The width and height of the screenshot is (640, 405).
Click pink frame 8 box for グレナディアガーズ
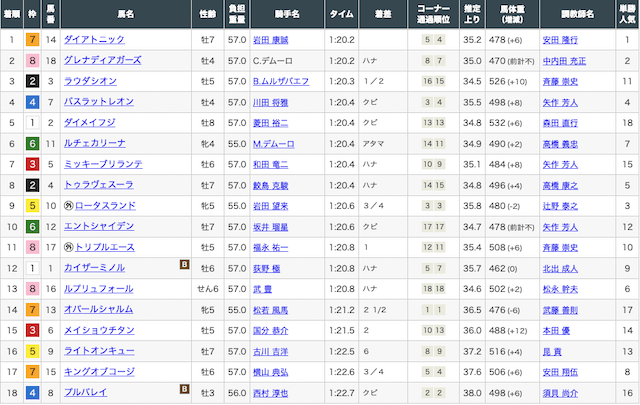coord(32,60)
